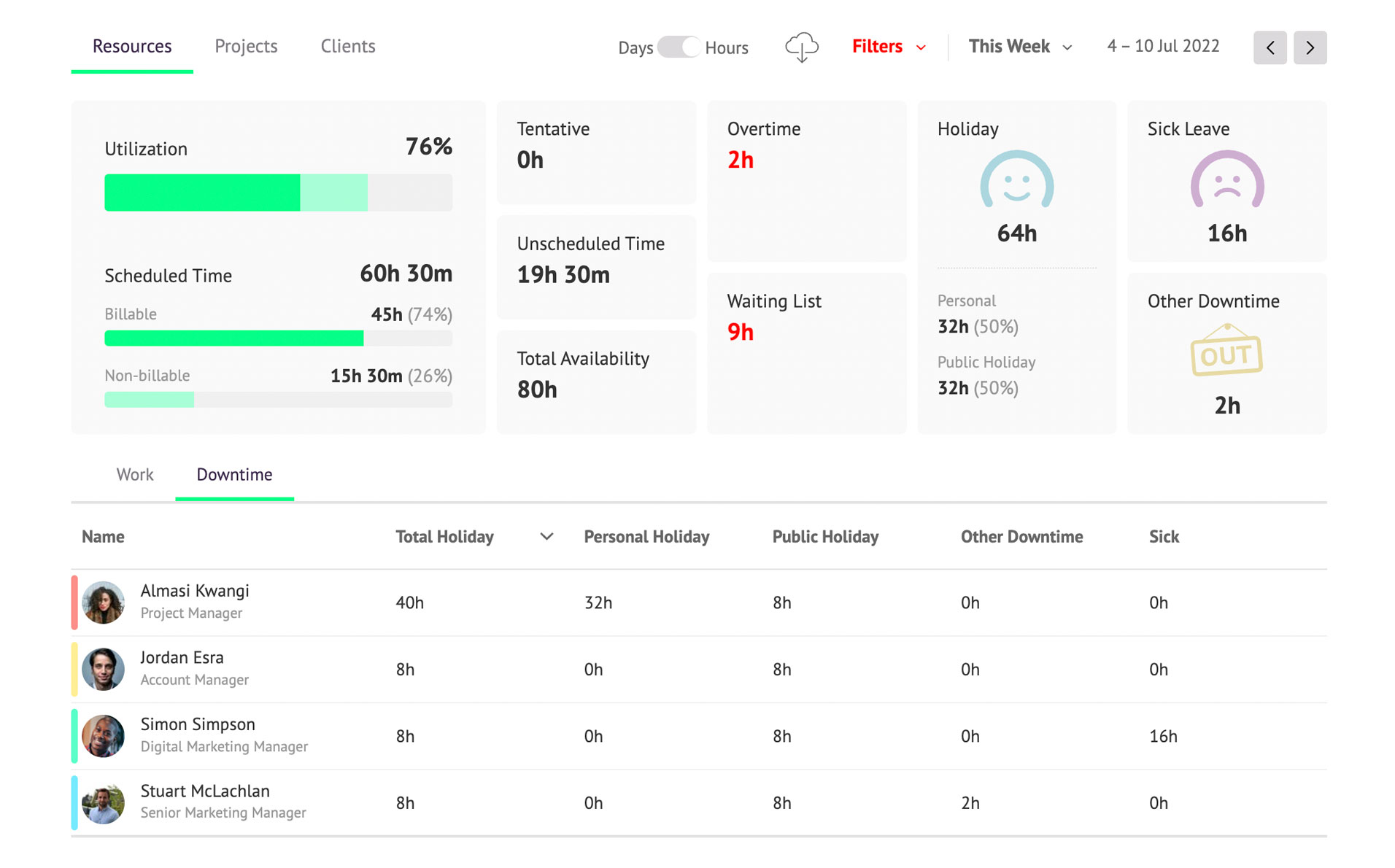Viewport: 1395px width, 868px height.
Task: Click the Holiday happy face icon
Action: [x=1016, y=179]
